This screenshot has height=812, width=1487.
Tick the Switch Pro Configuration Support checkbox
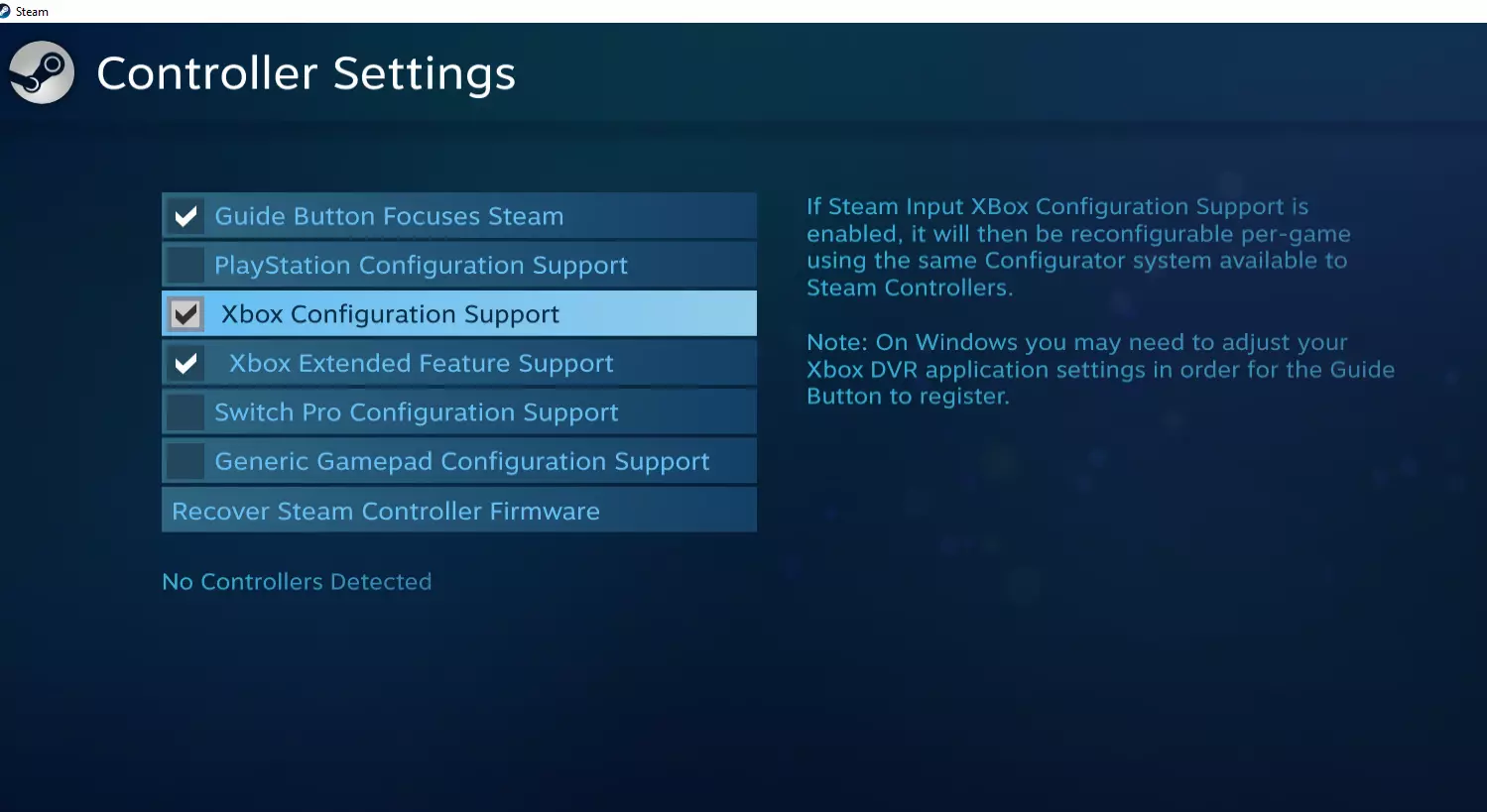186,411
